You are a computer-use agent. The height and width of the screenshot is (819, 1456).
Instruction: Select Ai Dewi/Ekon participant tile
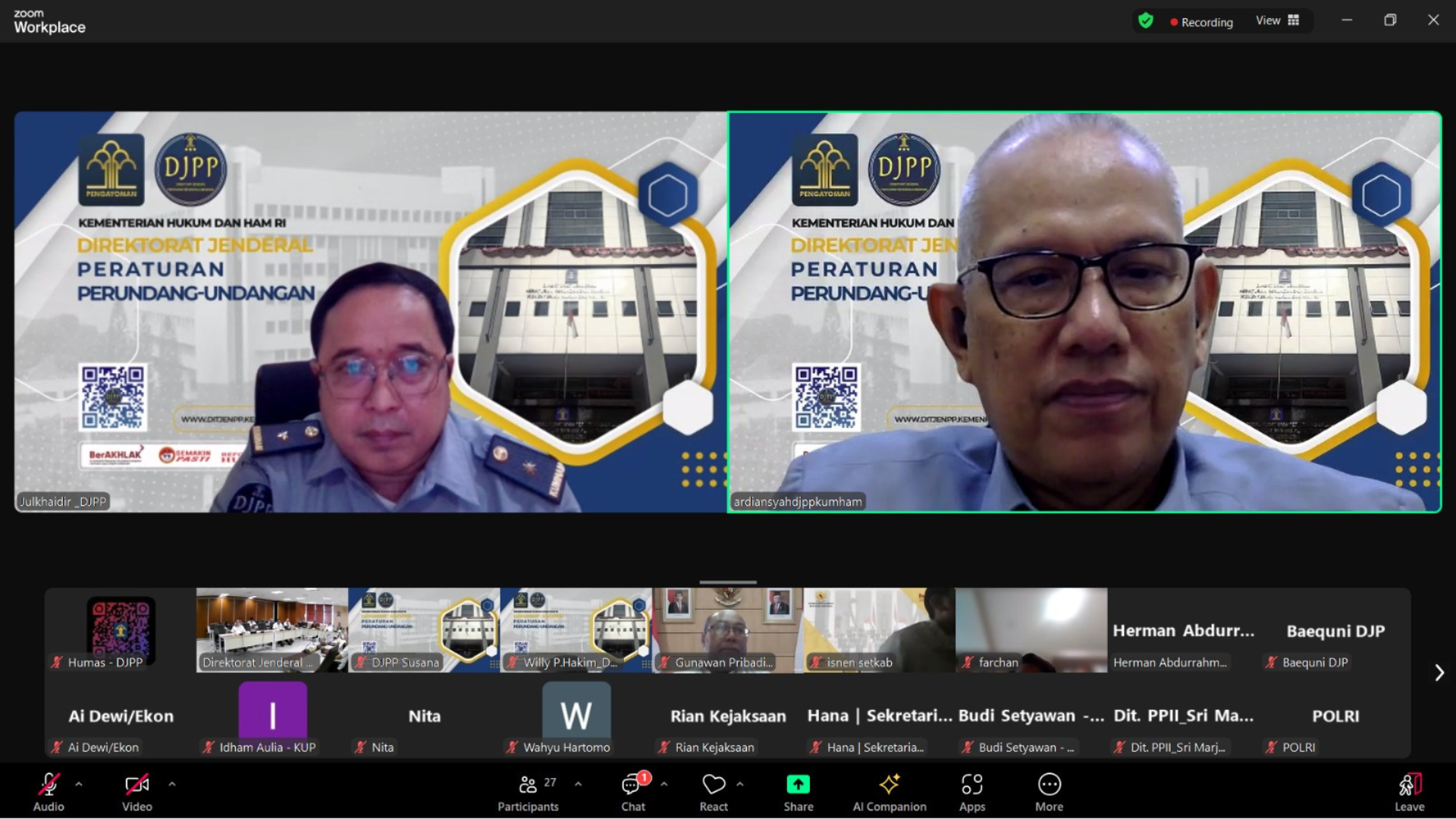pyautogui.click(x=121, y=716)
